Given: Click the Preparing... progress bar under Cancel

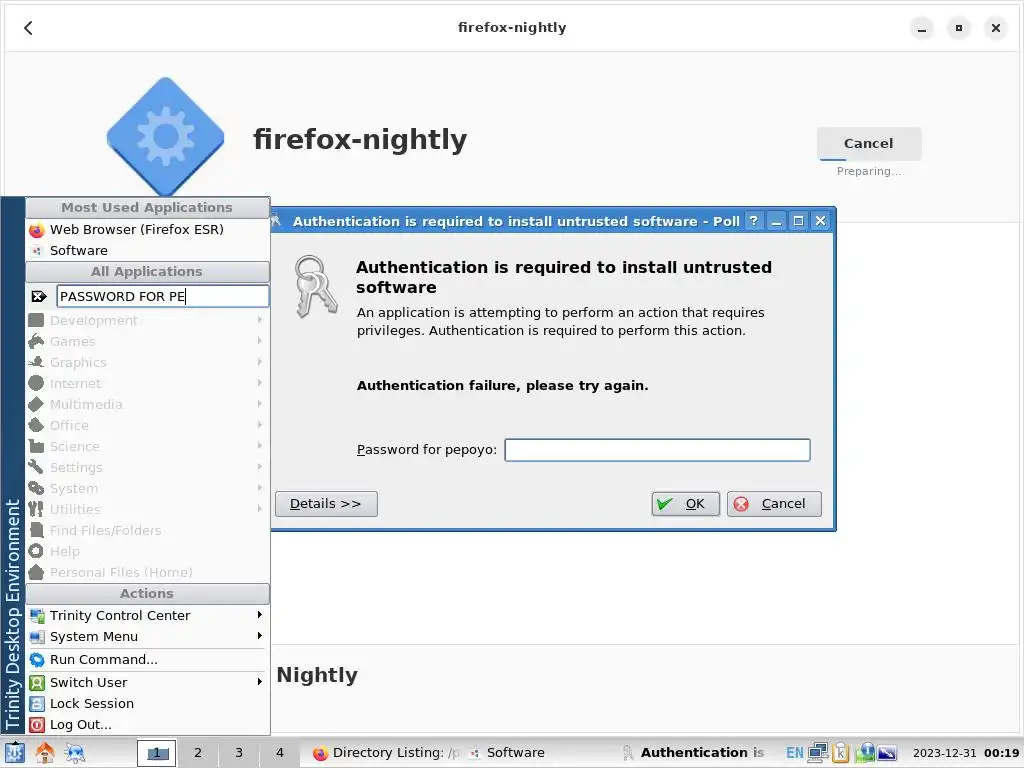Looking at the screenshot, I should point(869,159).
